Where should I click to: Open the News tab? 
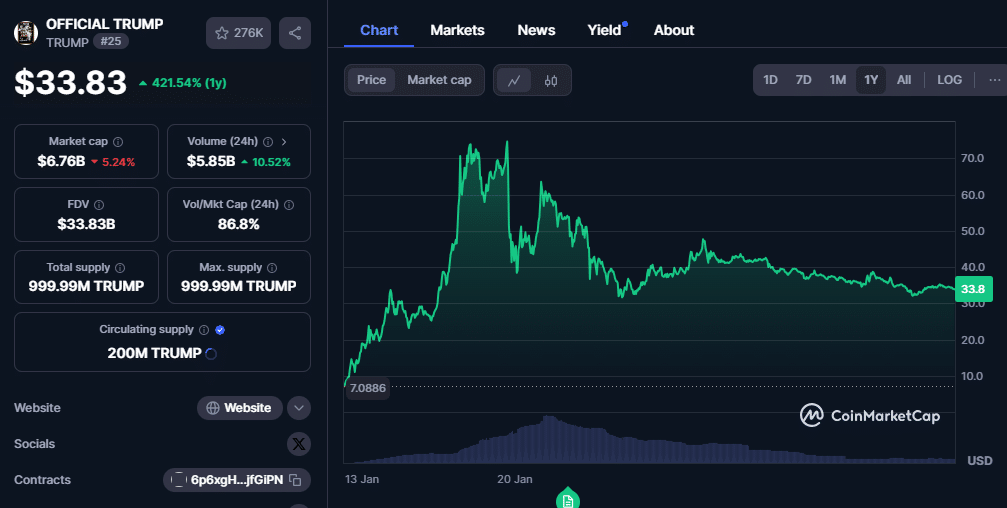536,30
